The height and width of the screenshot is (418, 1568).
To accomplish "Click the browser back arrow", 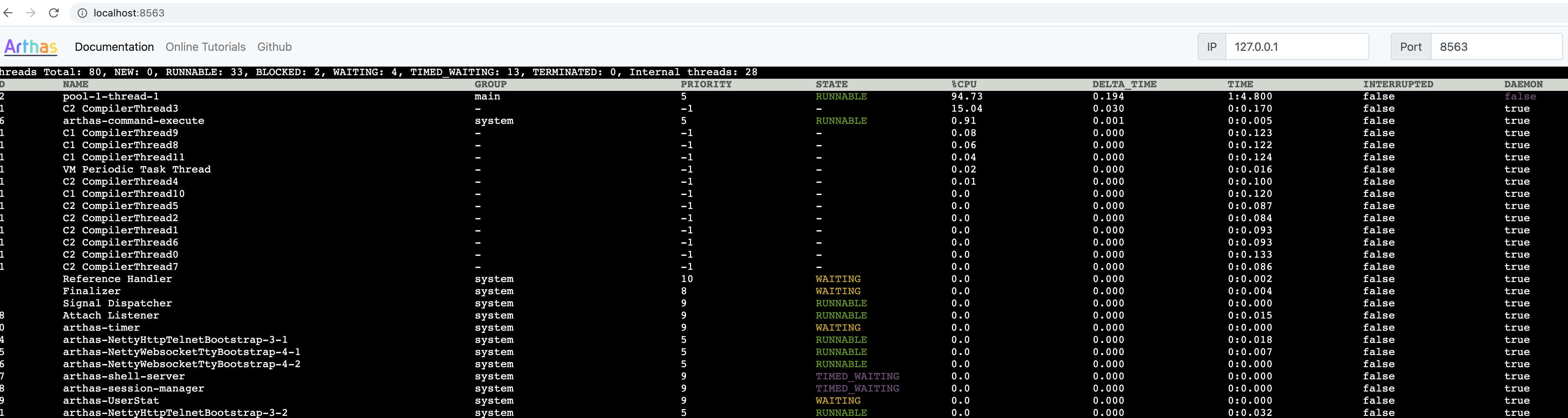I will [8, 13].
